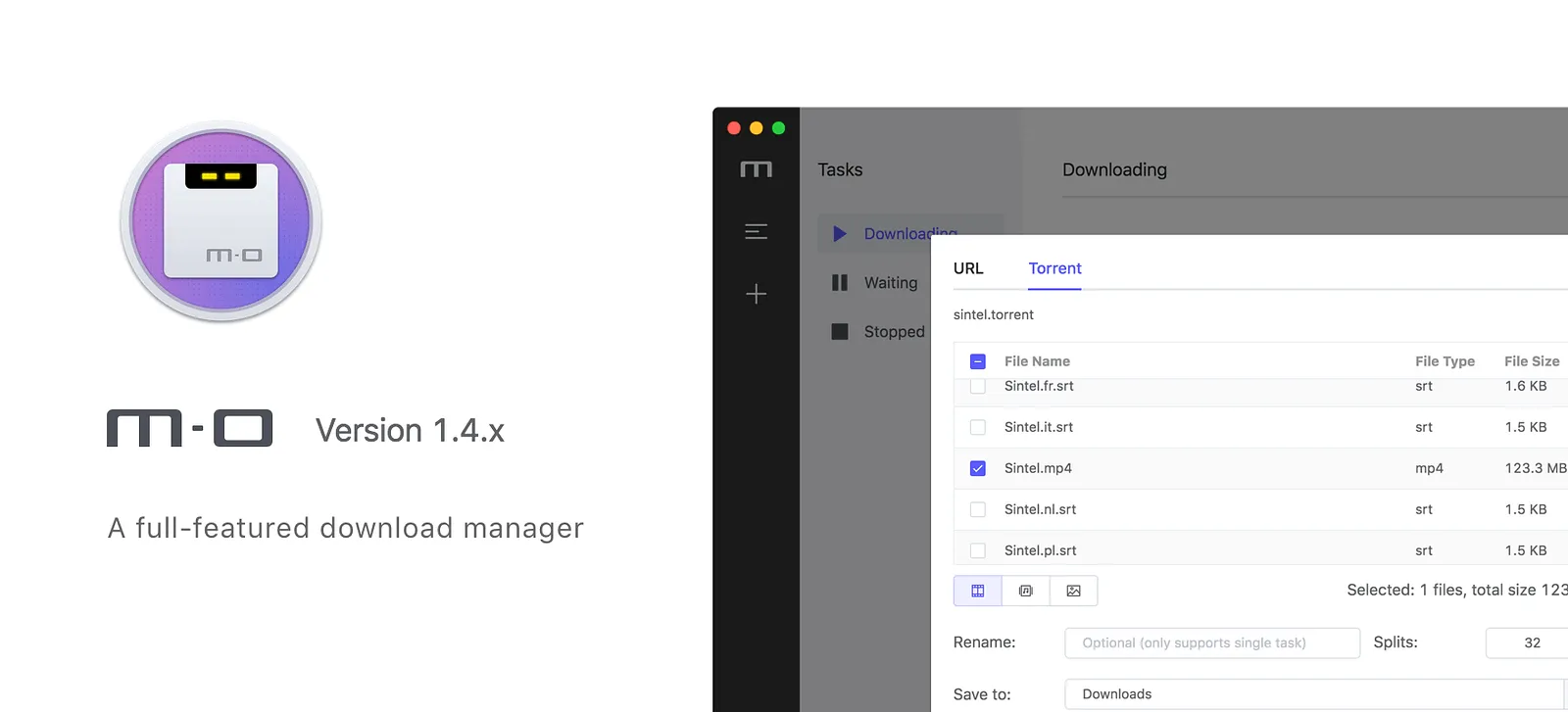Screen dimensions: 1568x712
Task: Click the Waiting pause icon
Action: (x=840, y=283)
